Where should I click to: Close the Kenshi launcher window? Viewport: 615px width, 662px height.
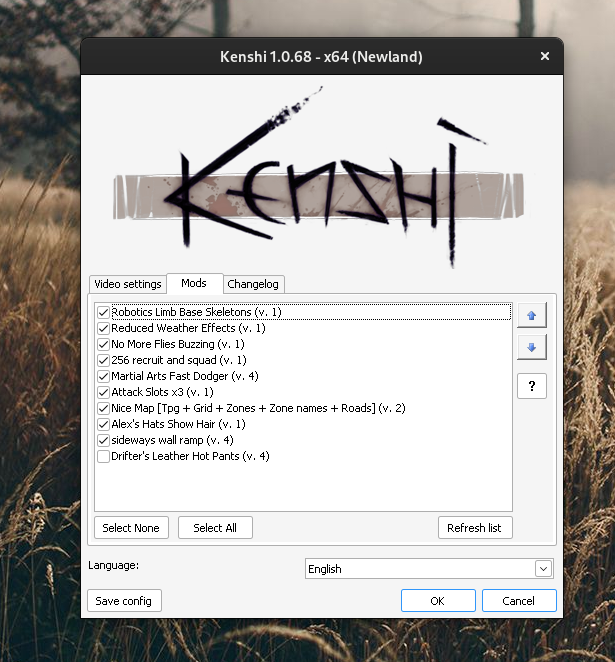(545, 56)
